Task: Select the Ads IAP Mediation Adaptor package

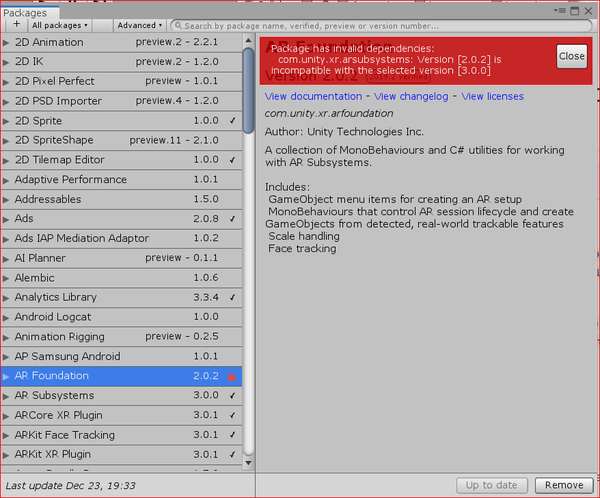Action: coord(121,238)
